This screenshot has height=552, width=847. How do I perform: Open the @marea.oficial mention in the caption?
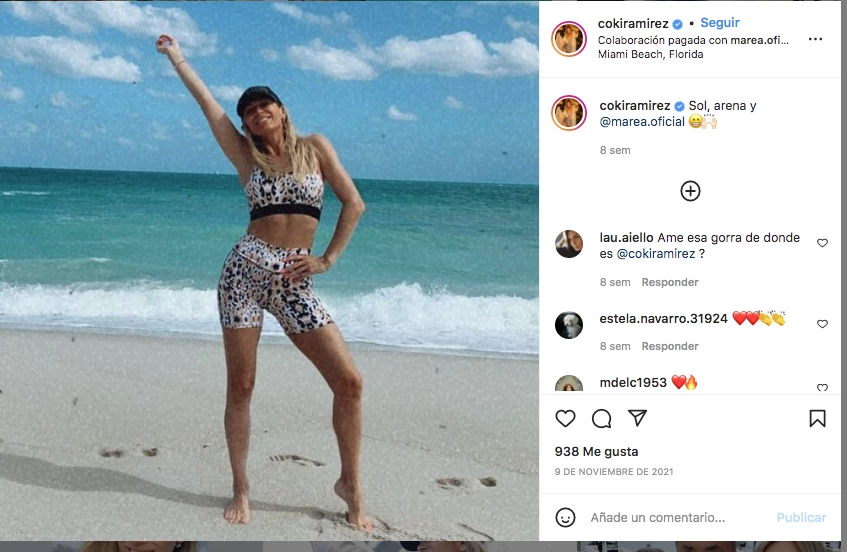coord(642,122)
